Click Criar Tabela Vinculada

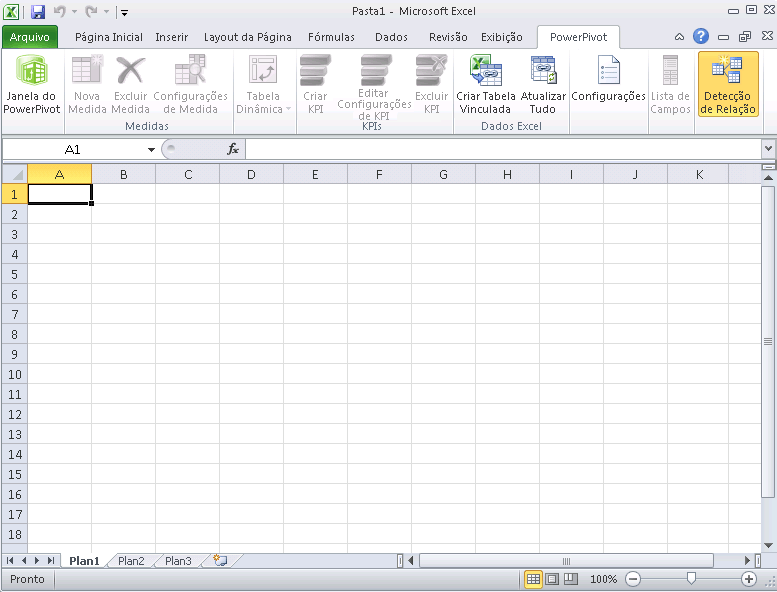pyautogui.click(x=486, y=84)
